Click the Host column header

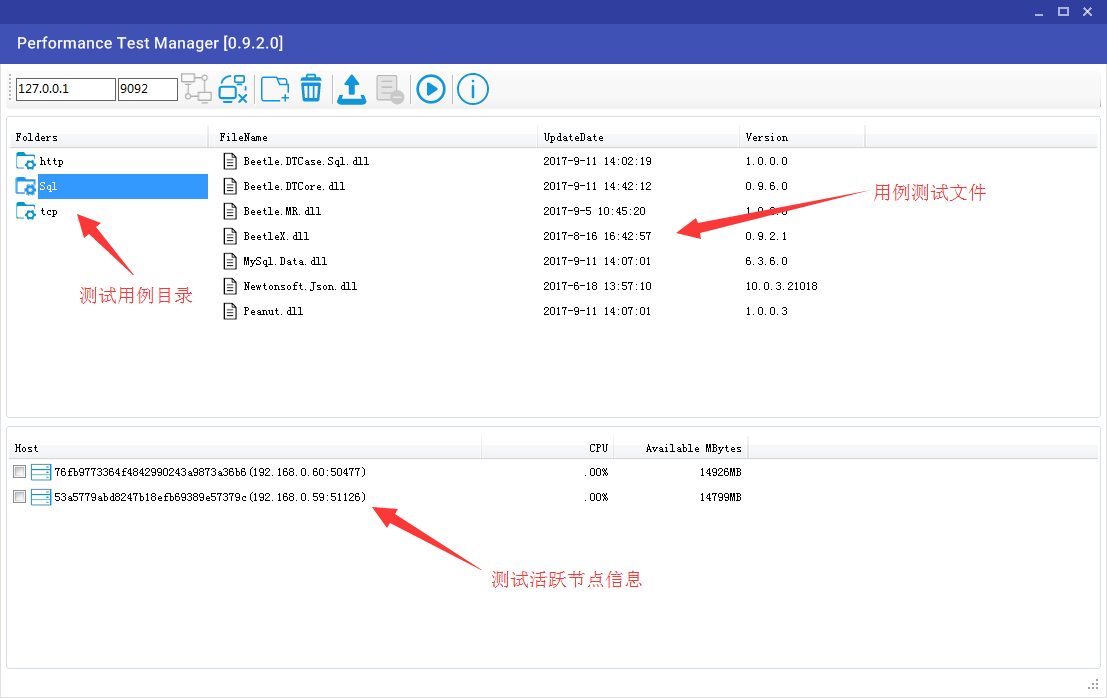coord(245,449)
